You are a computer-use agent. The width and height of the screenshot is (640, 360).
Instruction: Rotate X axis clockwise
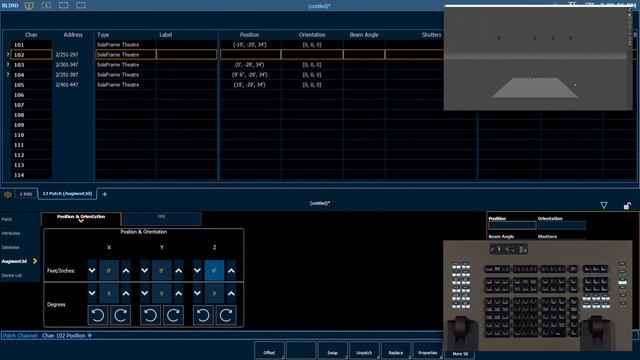click(120, 315)
